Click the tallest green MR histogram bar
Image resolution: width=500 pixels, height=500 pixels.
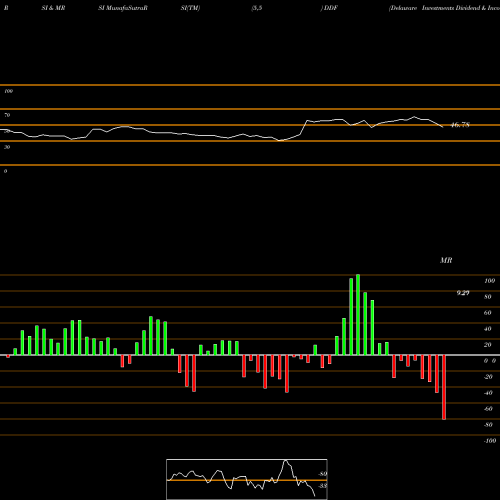click(358, 315)
